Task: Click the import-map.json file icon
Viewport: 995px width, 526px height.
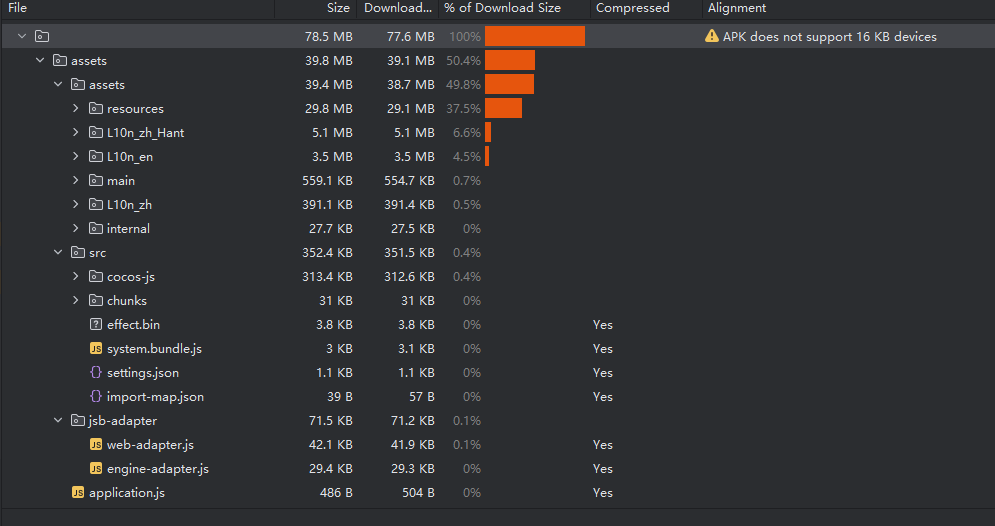Action: point(96,397)
